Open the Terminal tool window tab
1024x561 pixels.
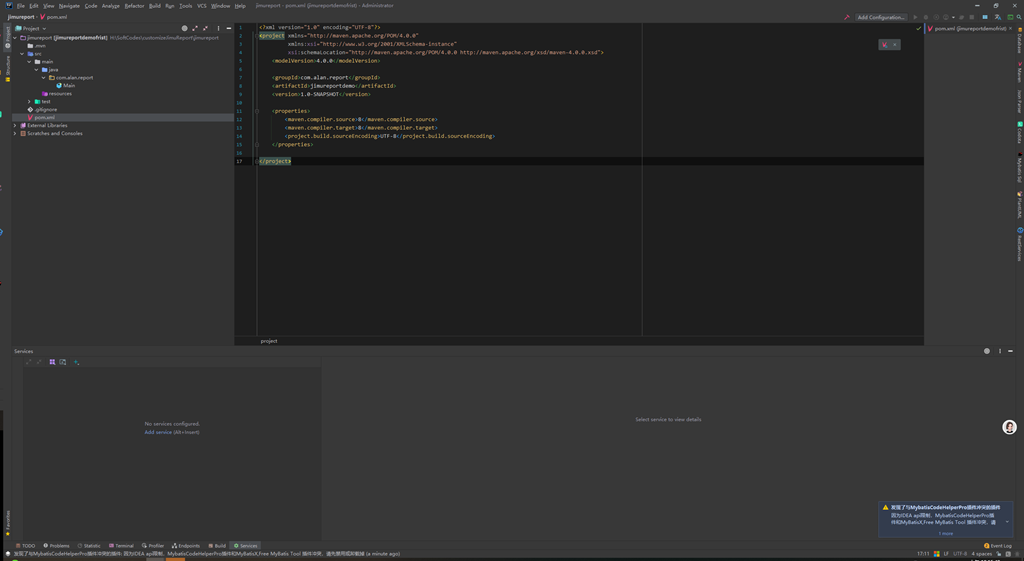coord(121,546)
